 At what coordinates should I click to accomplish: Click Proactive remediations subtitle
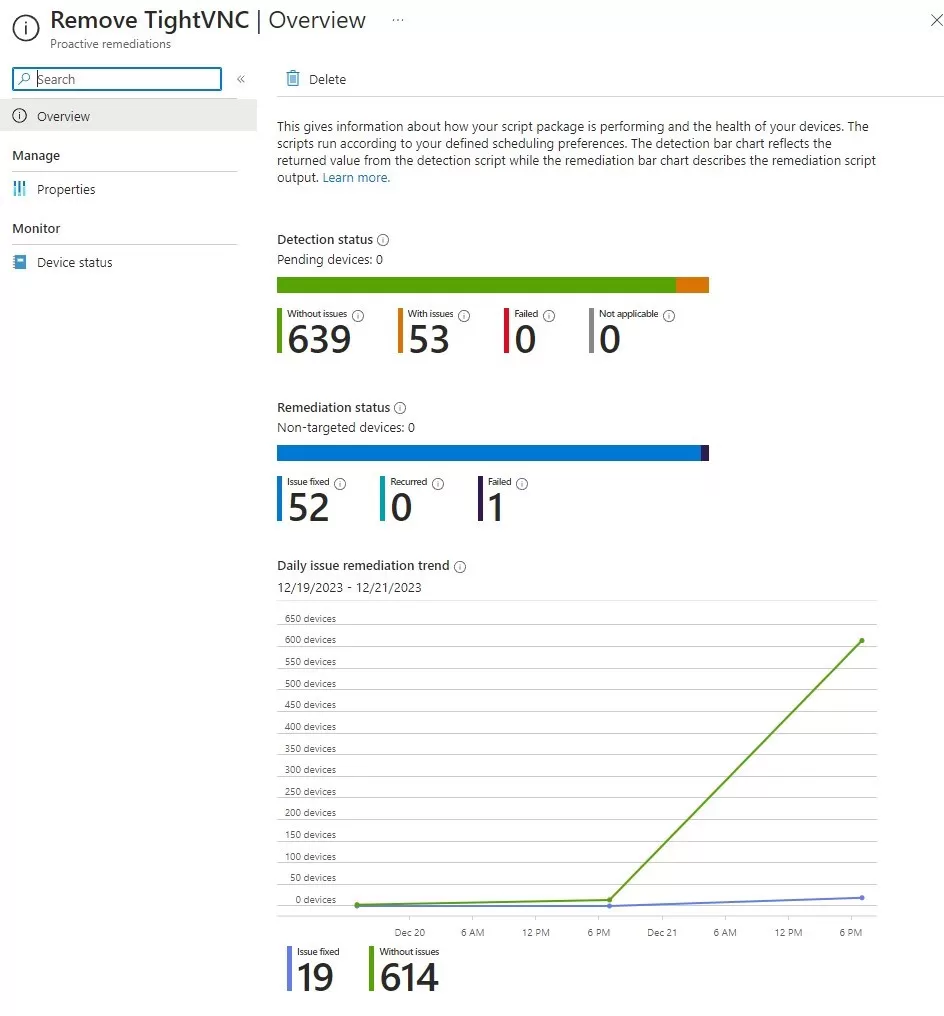[x=111, y=44]
